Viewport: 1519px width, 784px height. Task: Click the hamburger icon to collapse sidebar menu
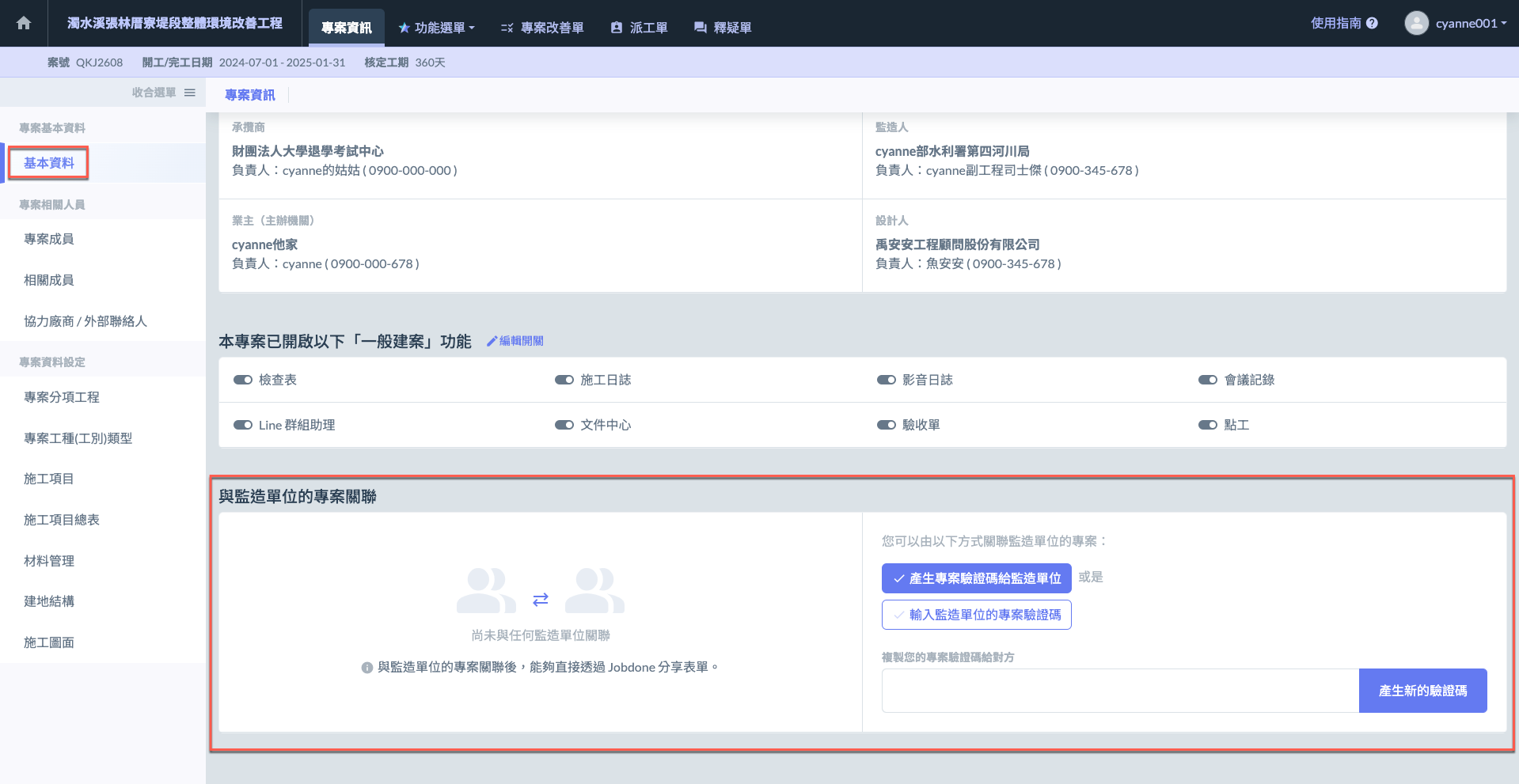tap(190, 93)
